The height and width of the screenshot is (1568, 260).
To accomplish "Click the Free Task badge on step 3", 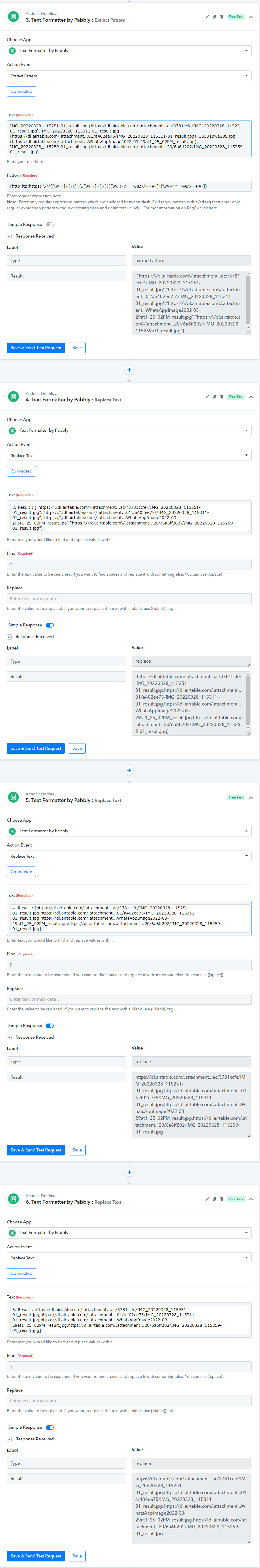I will click(x=236, y=17).
